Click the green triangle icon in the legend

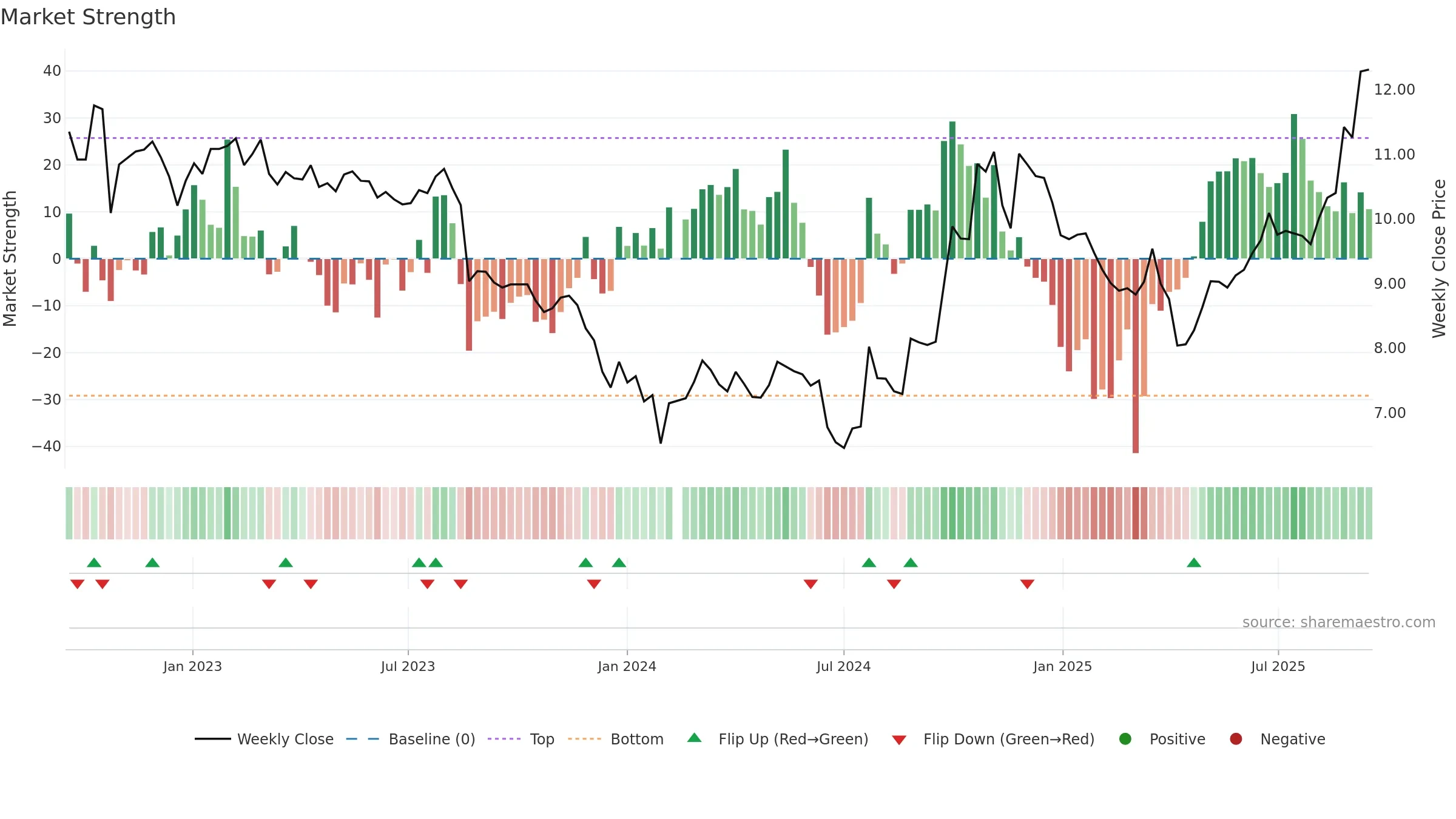695,738
